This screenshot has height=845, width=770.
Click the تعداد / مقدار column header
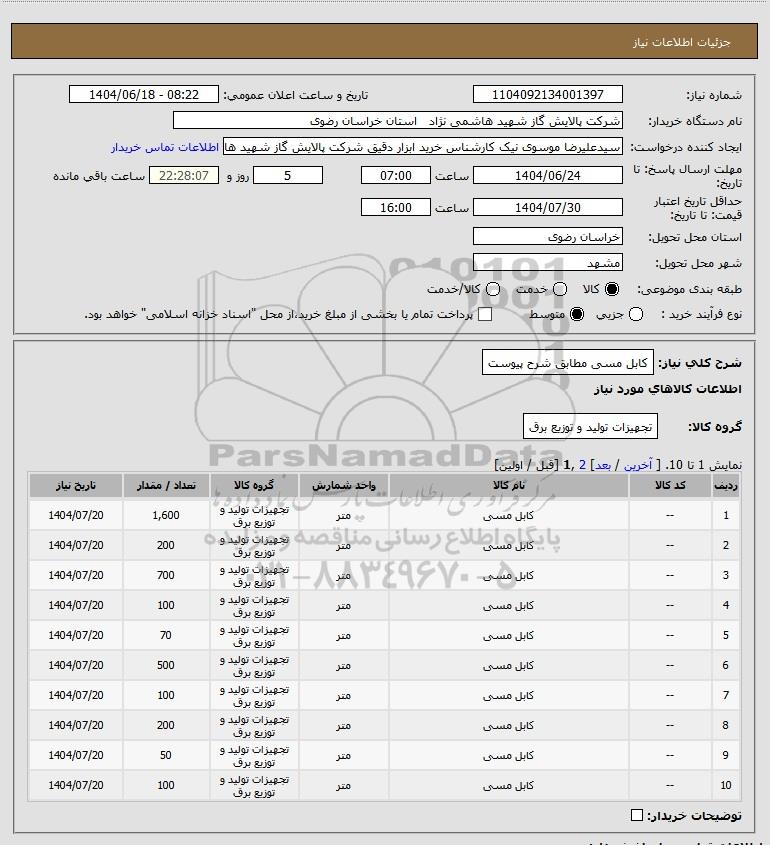[x=166, y=486]
